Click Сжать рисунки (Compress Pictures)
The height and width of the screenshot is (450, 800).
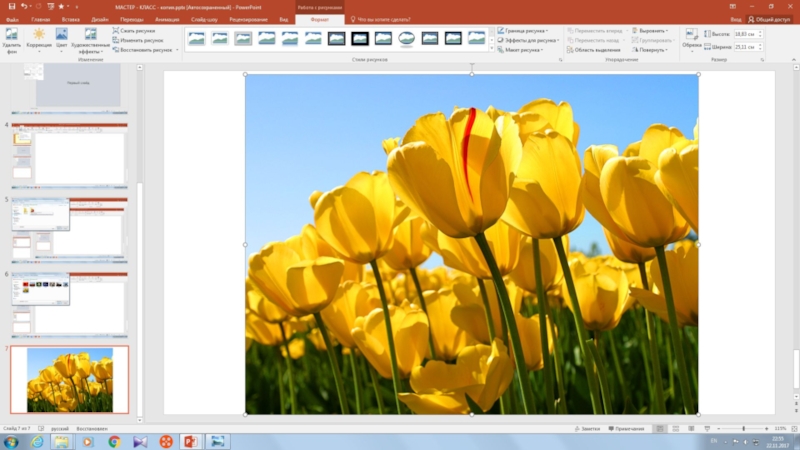(x=136, y=31)
